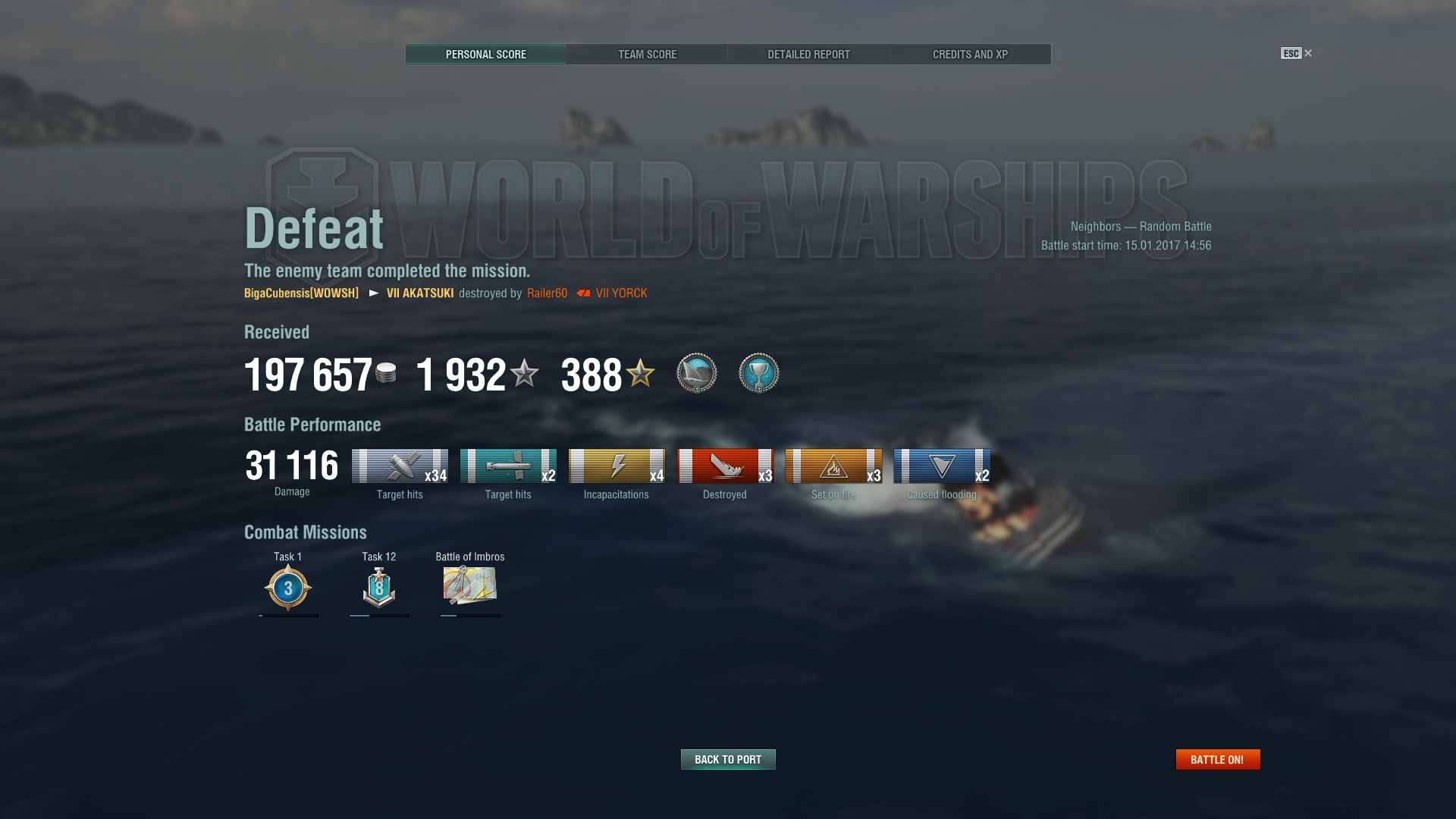Screen dimensions: 1456x819
Task: Open the Task 12 combat mission badge
Action: pyautogui.click(x=379, y=588)
